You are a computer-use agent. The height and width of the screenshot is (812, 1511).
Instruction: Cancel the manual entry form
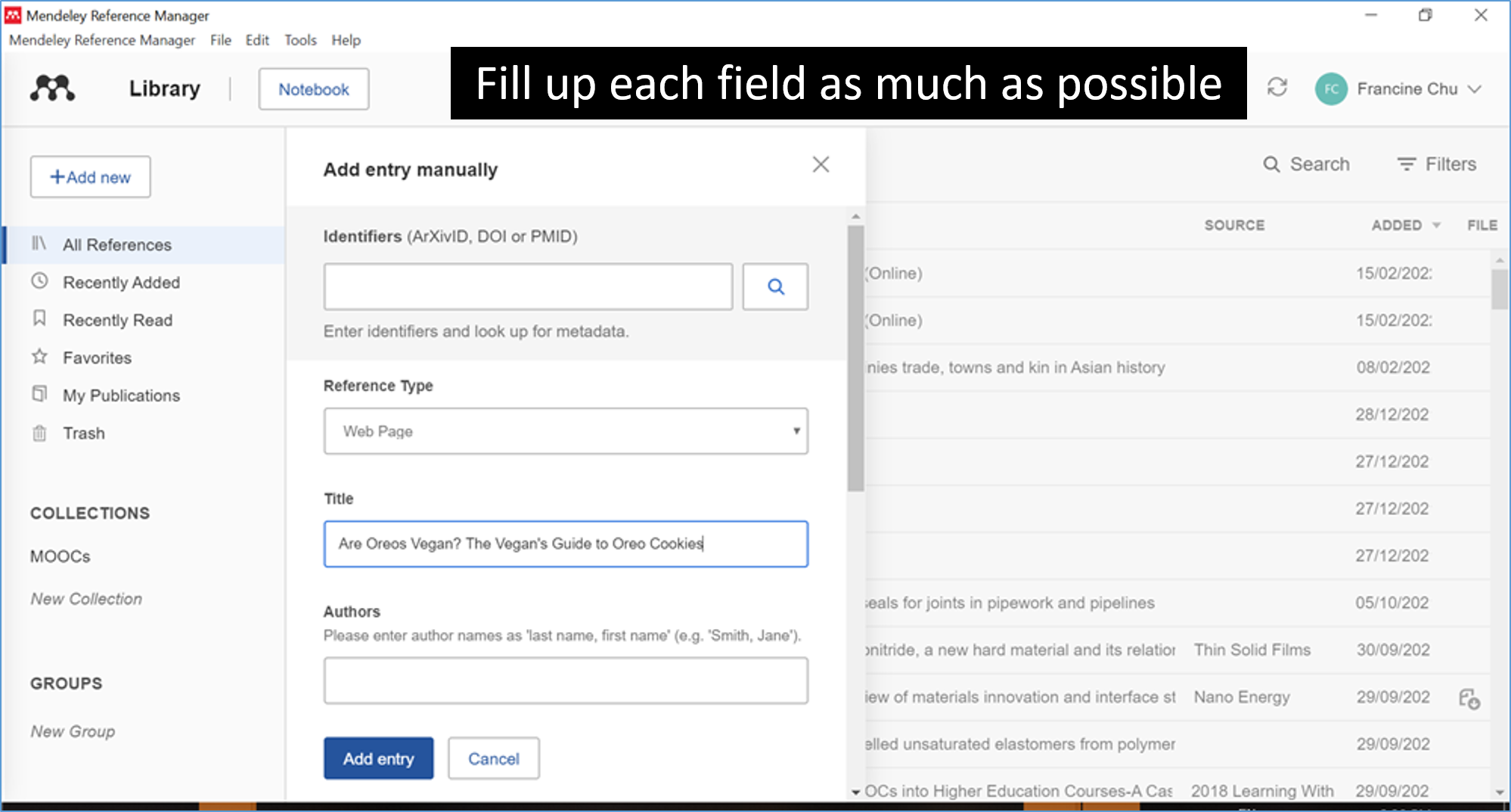pos(493,758)
